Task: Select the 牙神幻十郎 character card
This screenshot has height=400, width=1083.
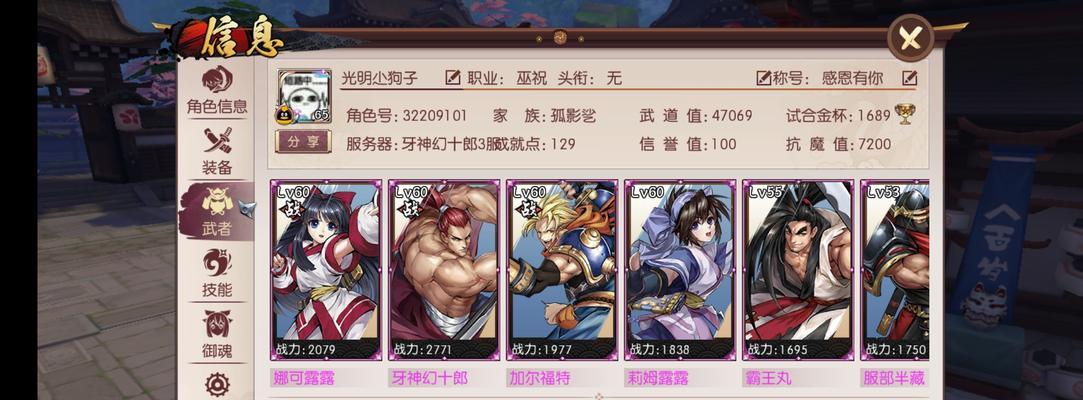Action: point(444,270)
